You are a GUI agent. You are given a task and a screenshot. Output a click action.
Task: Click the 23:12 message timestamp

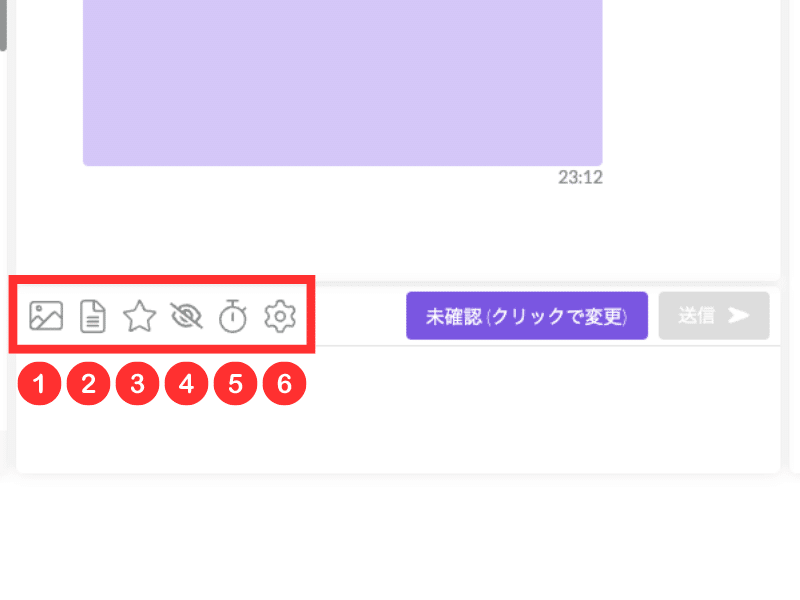580,178
